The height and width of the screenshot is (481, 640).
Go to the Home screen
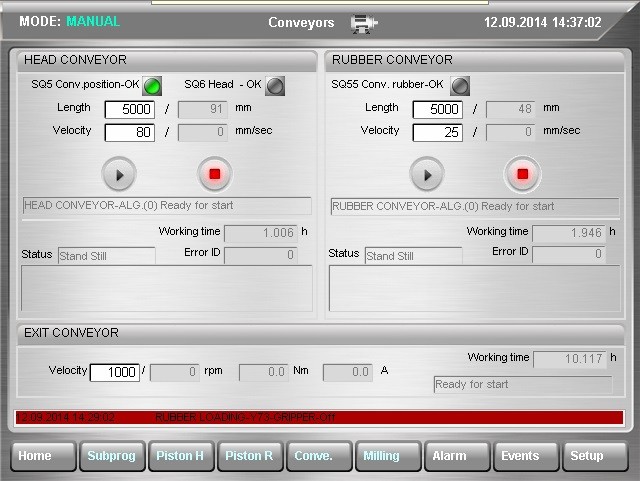click(43, 456)
